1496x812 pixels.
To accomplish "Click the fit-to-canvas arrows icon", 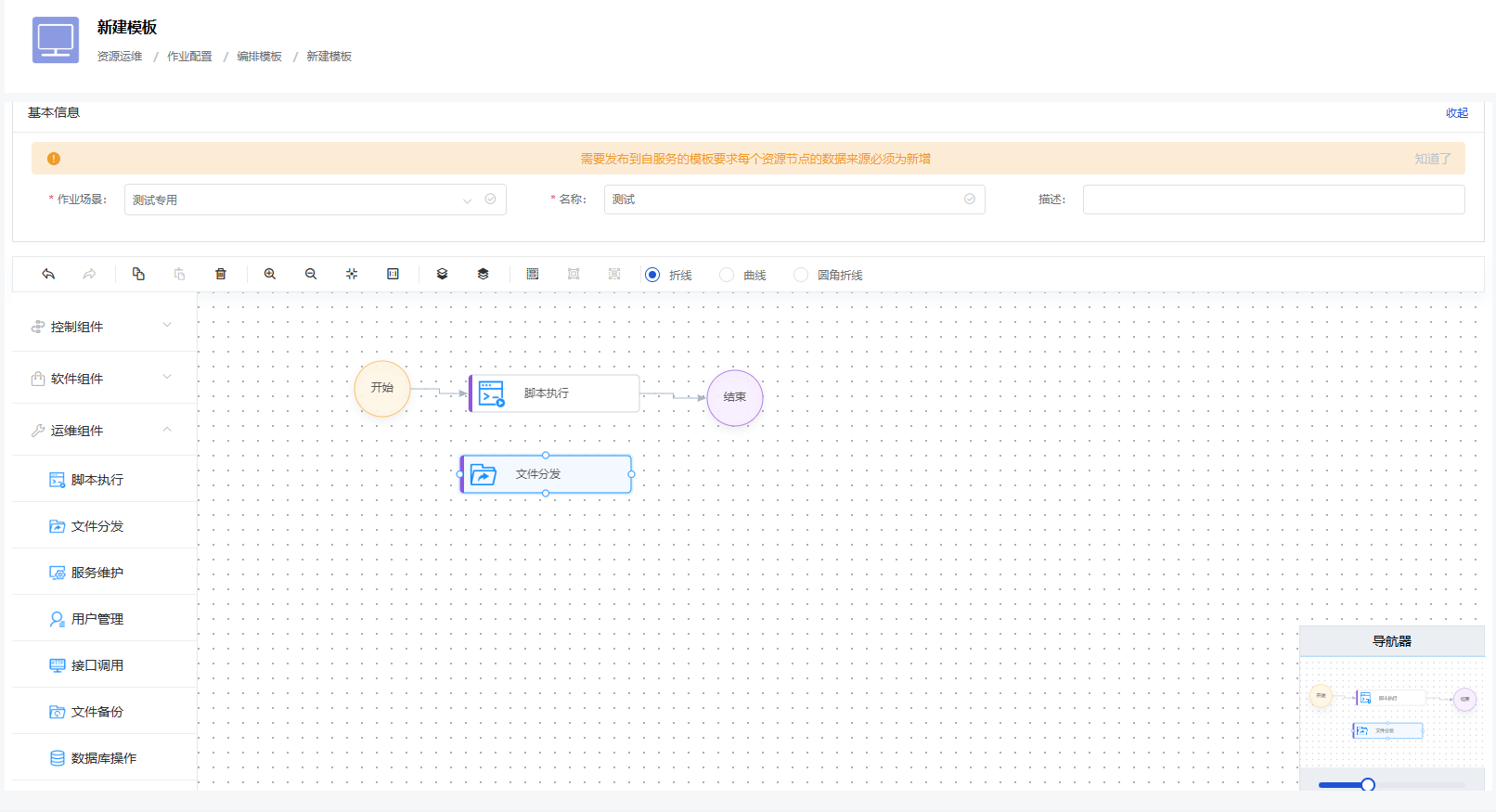I will 352,274.
